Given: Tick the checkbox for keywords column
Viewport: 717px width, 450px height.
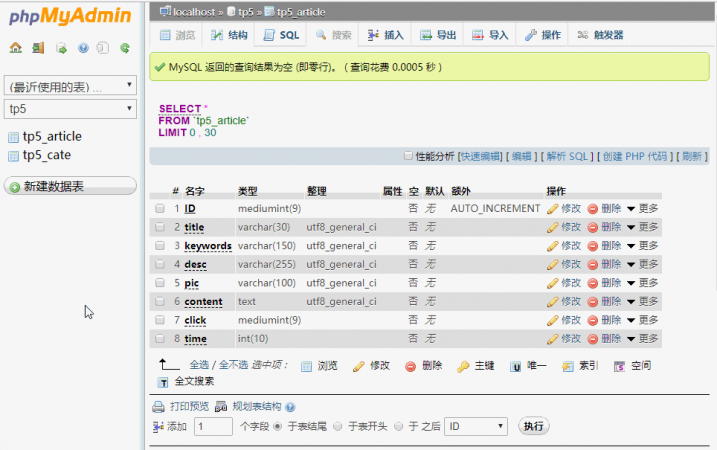Looking at the screenshot, I should 160,246.
